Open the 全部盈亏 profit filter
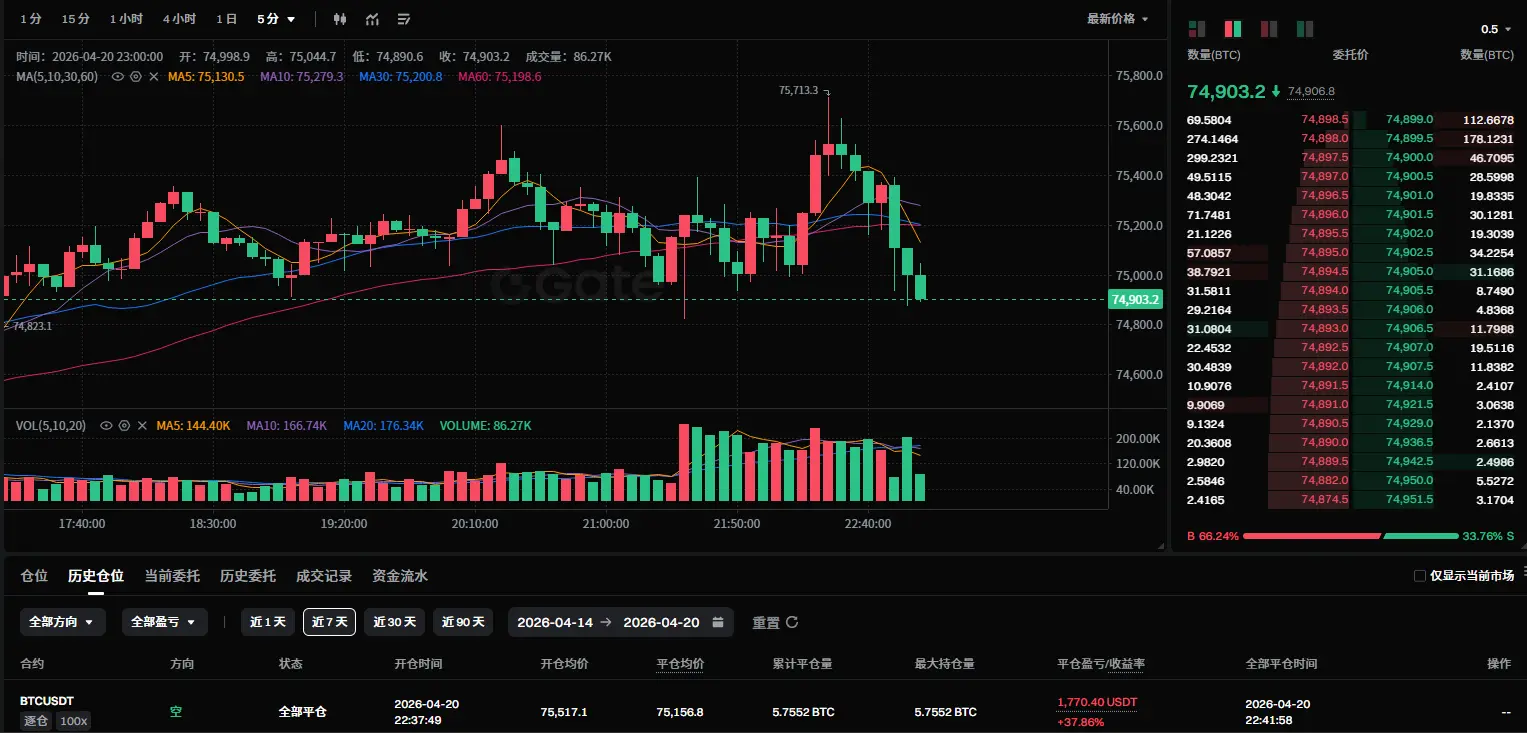 pyautogui.click(x=165, y=622)
